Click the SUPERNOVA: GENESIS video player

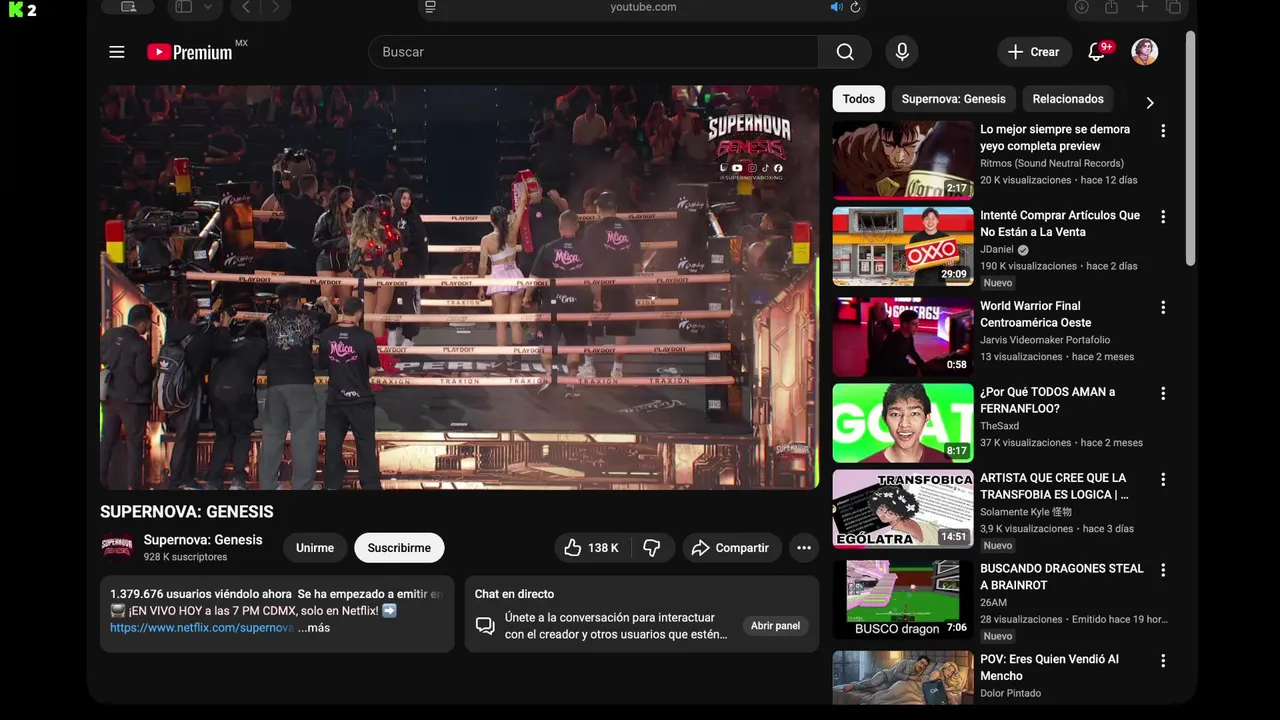coord(459,287)
